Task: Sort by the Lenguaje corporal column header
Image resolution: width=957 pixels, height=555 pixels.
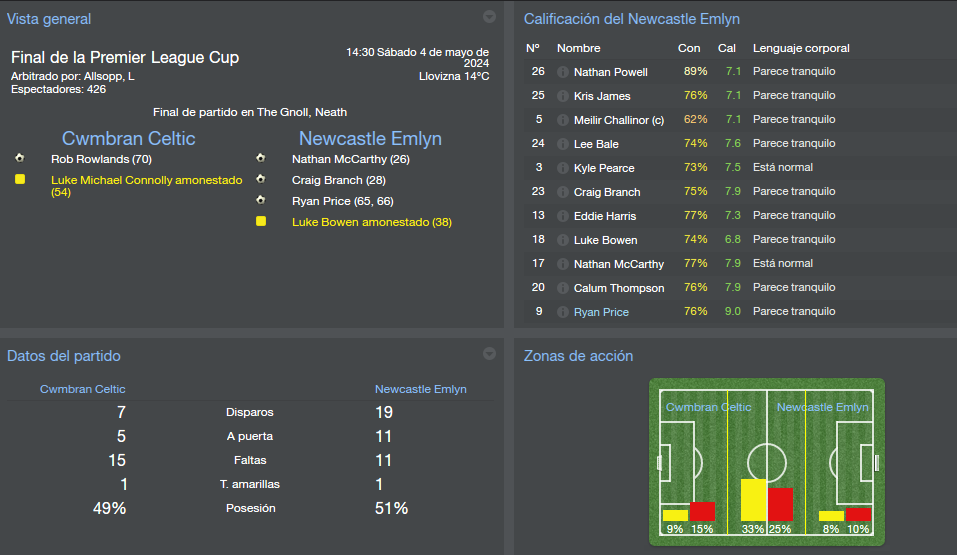Action: pos(801,48)
